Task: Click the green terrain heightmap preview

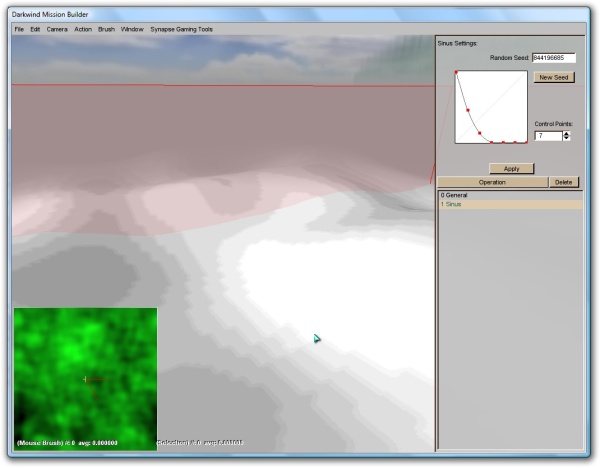Action: tap(85, 378)
